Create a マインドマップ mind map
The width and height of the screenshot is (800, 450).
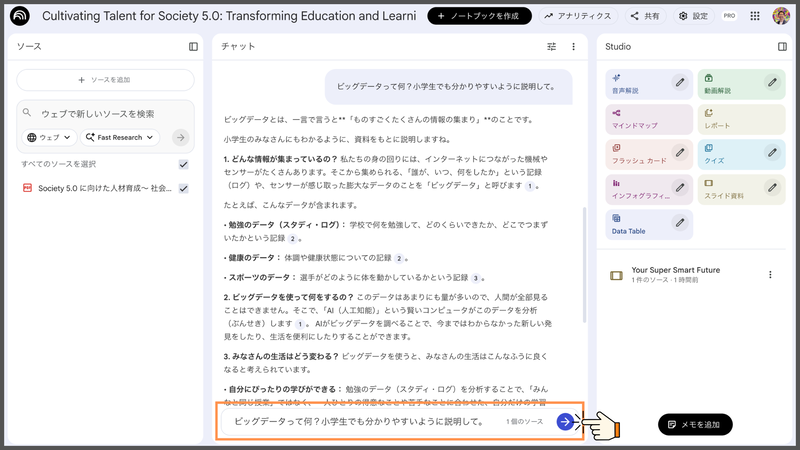pyautogui.click(x=649, y=119)
